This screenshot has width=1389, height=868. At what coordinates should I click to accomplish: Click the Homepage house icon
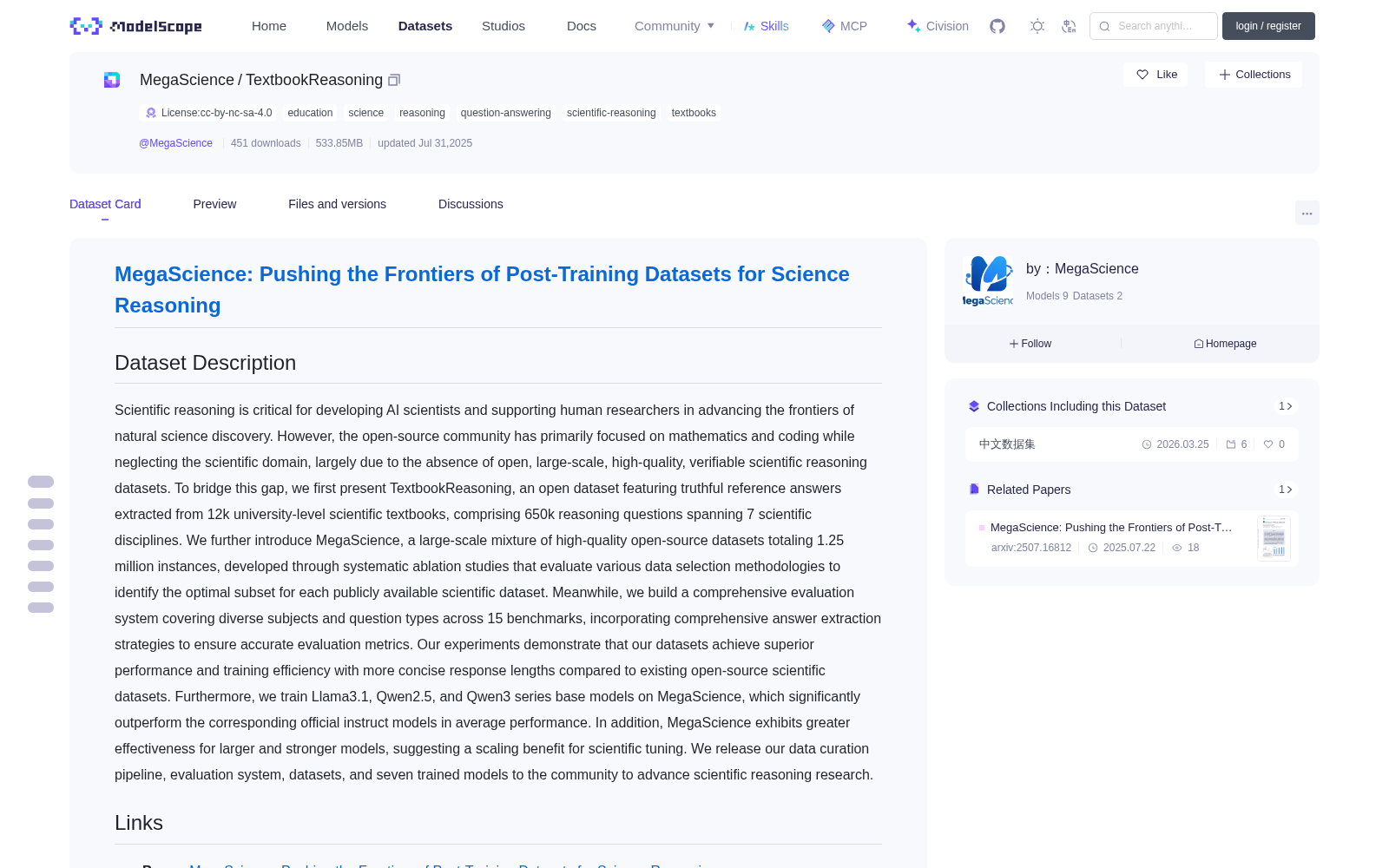1199,344
